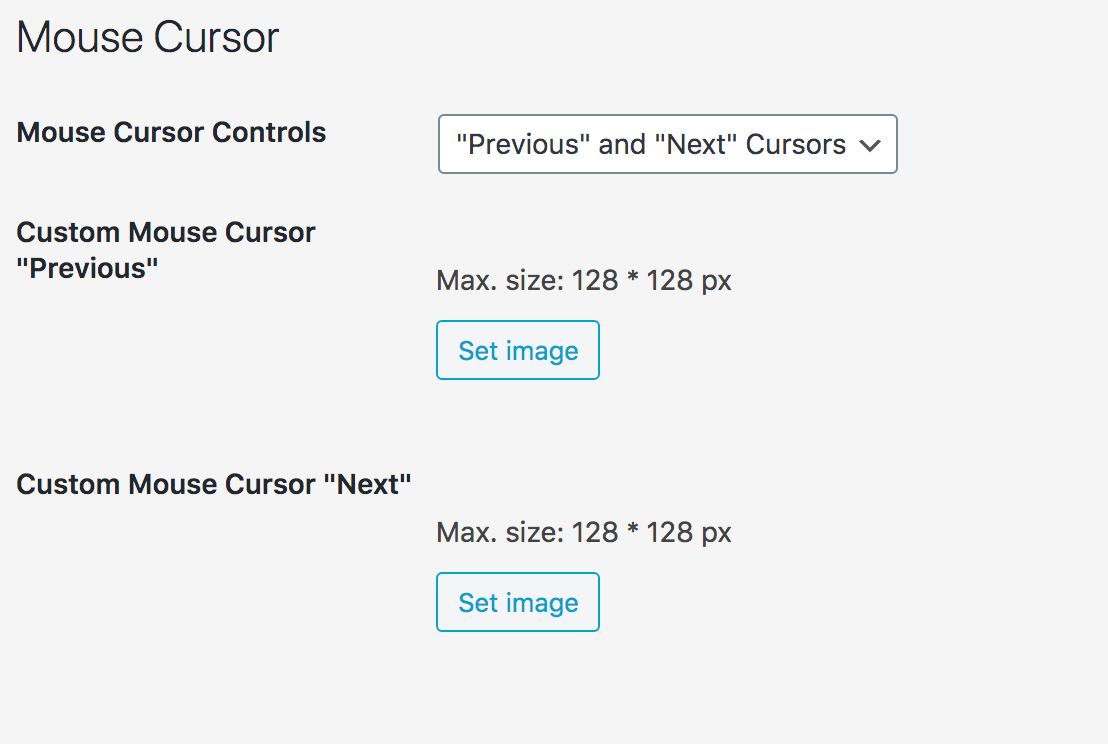This screenshot has width=1108, height=744.
Task: Choose a next cursor image via Set image
Action: pyautogui.click(x=518, y=602)
